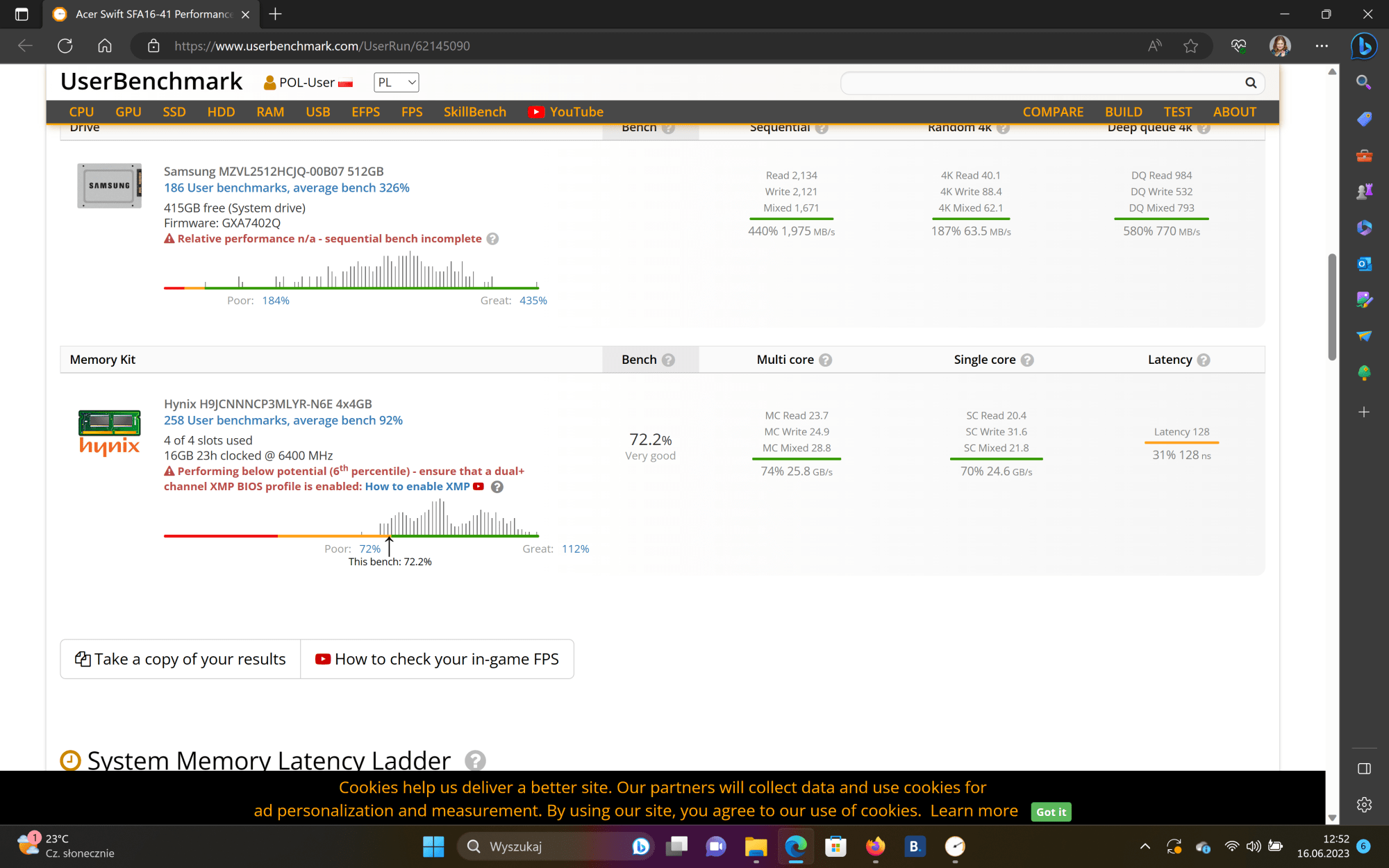This screenshot has height=868, width=1389.
Task: Click the help icon next to Latency header
Action: 1204,360
